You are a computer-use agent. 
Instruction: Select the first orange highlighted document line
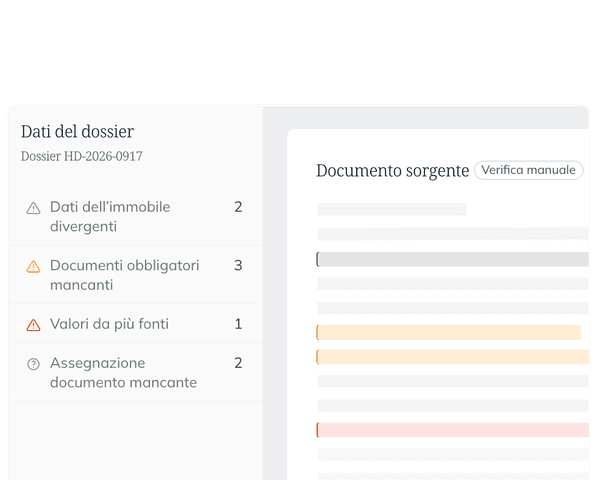tap(449, 333)
